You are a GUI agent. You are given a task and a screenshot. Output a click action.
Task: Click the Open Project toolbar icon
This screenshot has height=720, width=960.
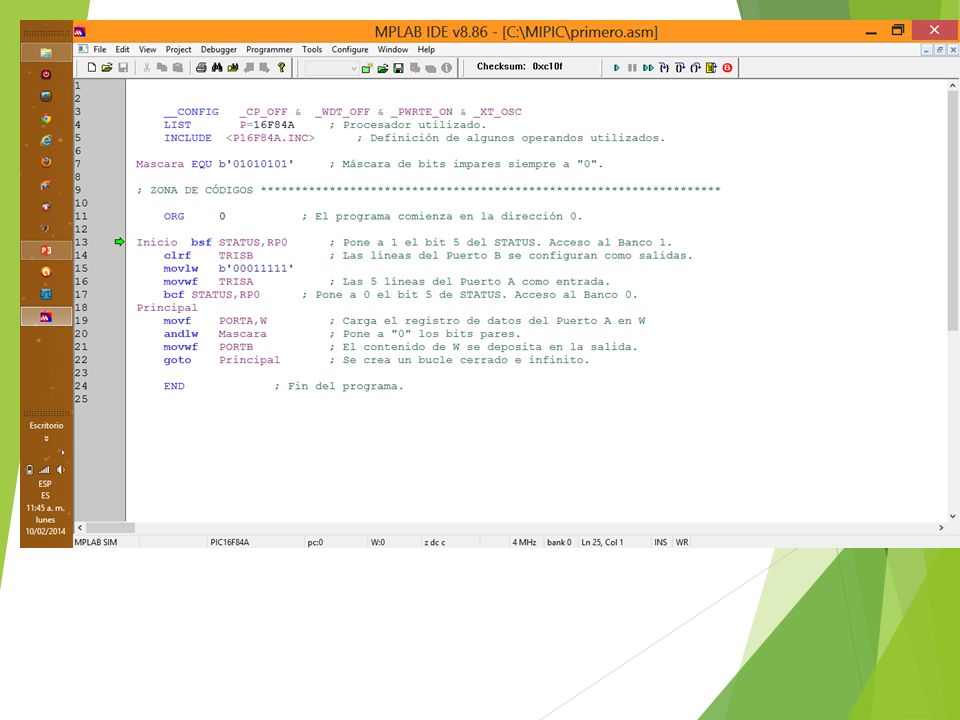point(383,68)
